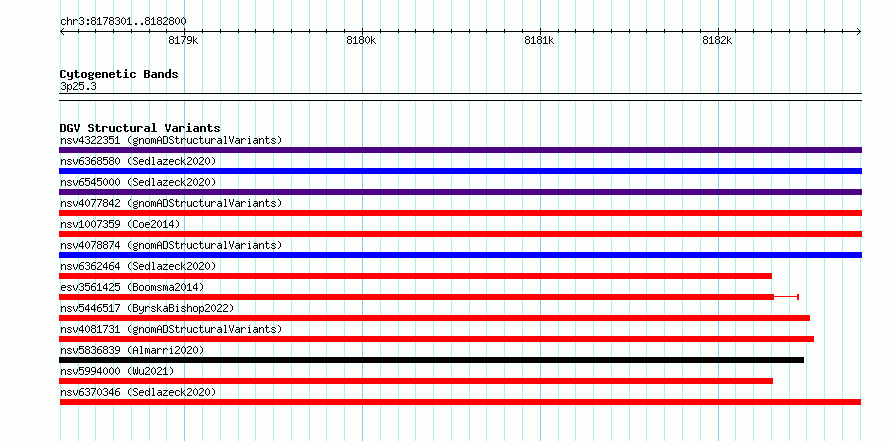Click the 8180k ruler mark
Image resolution: width=890 pixels, height=441 pixels.
[362, 40]
